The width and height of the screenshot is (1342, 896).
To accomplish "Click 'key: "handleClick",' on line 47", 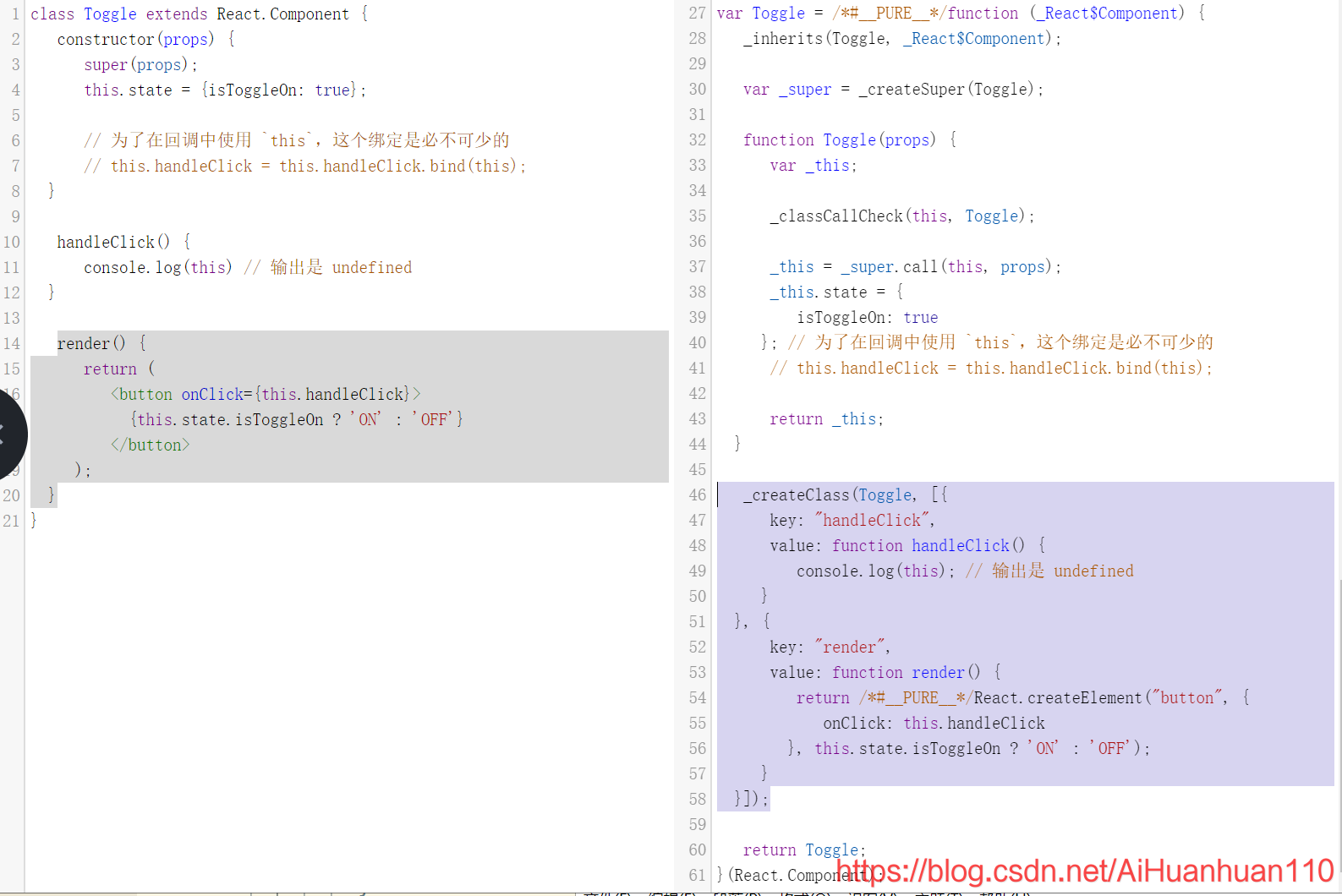I will [x=852, y=520].
